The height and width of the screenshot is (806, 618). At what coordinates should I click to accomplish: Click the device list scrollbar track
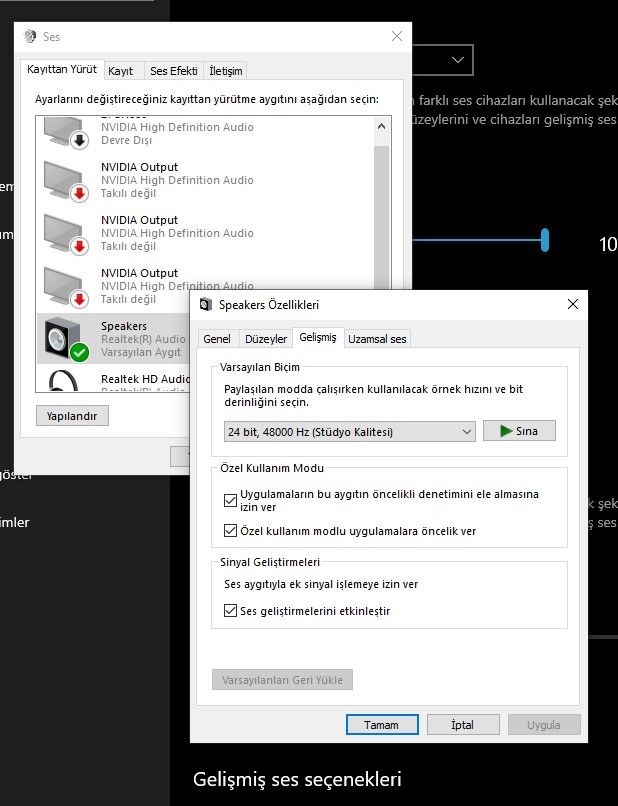(x=381, y=216)
